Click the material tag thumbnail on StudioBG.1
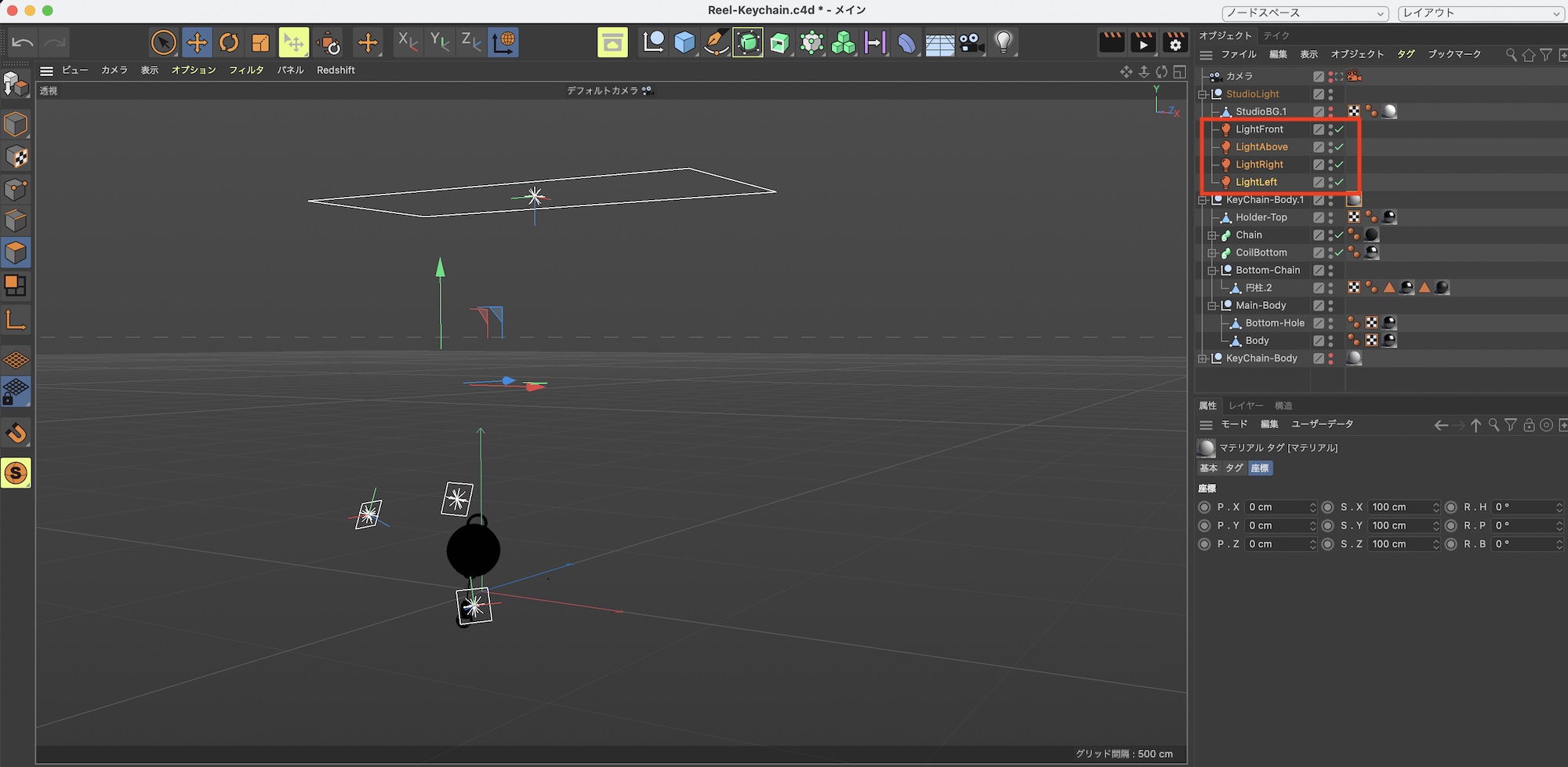The height and width of the screenshot is (767, 1568). click(x=1389, y=111)
